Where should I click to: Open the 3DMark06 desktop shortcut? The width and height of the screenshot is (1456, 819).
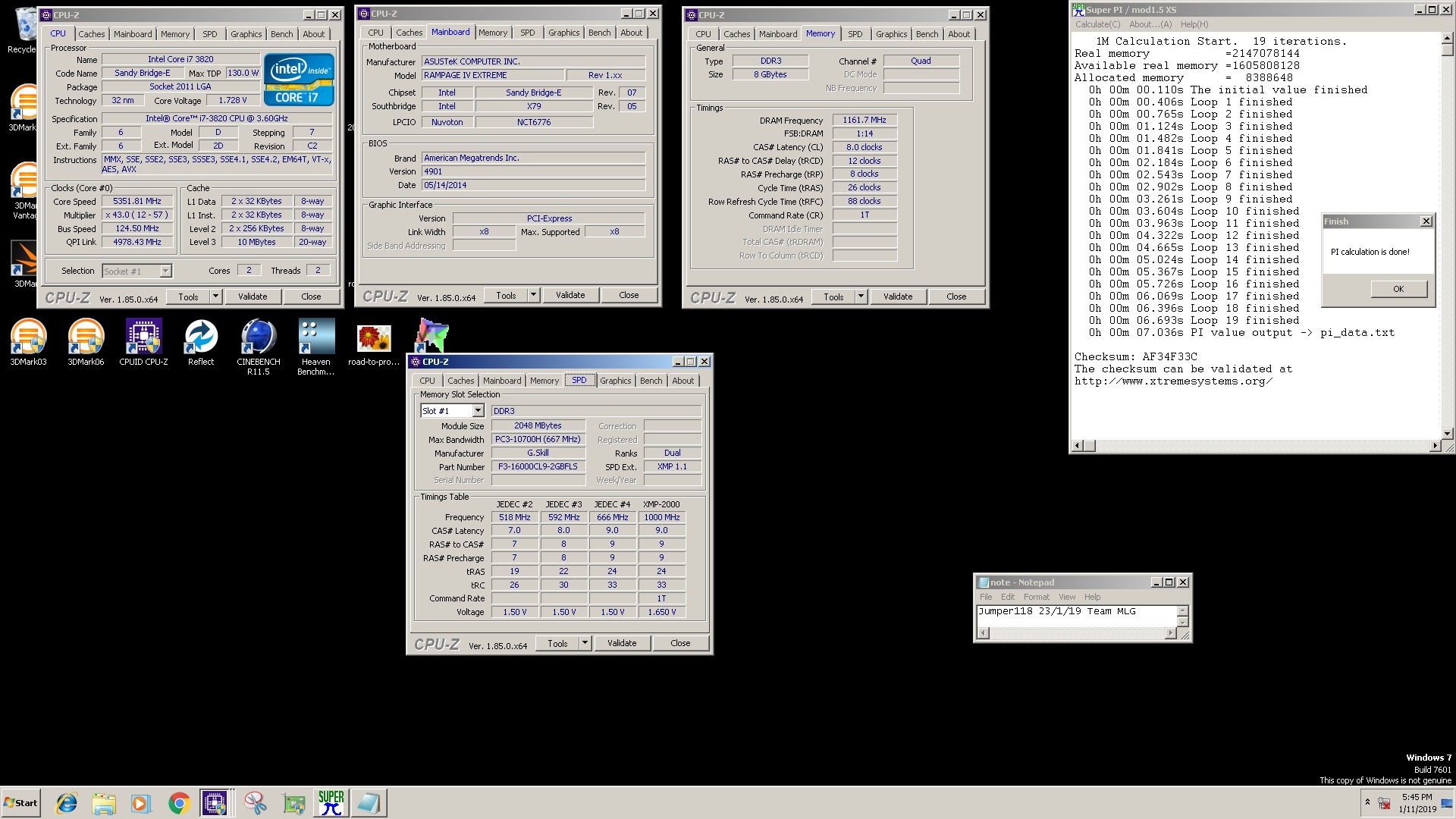pyautogui.click(x=86, y=342)
